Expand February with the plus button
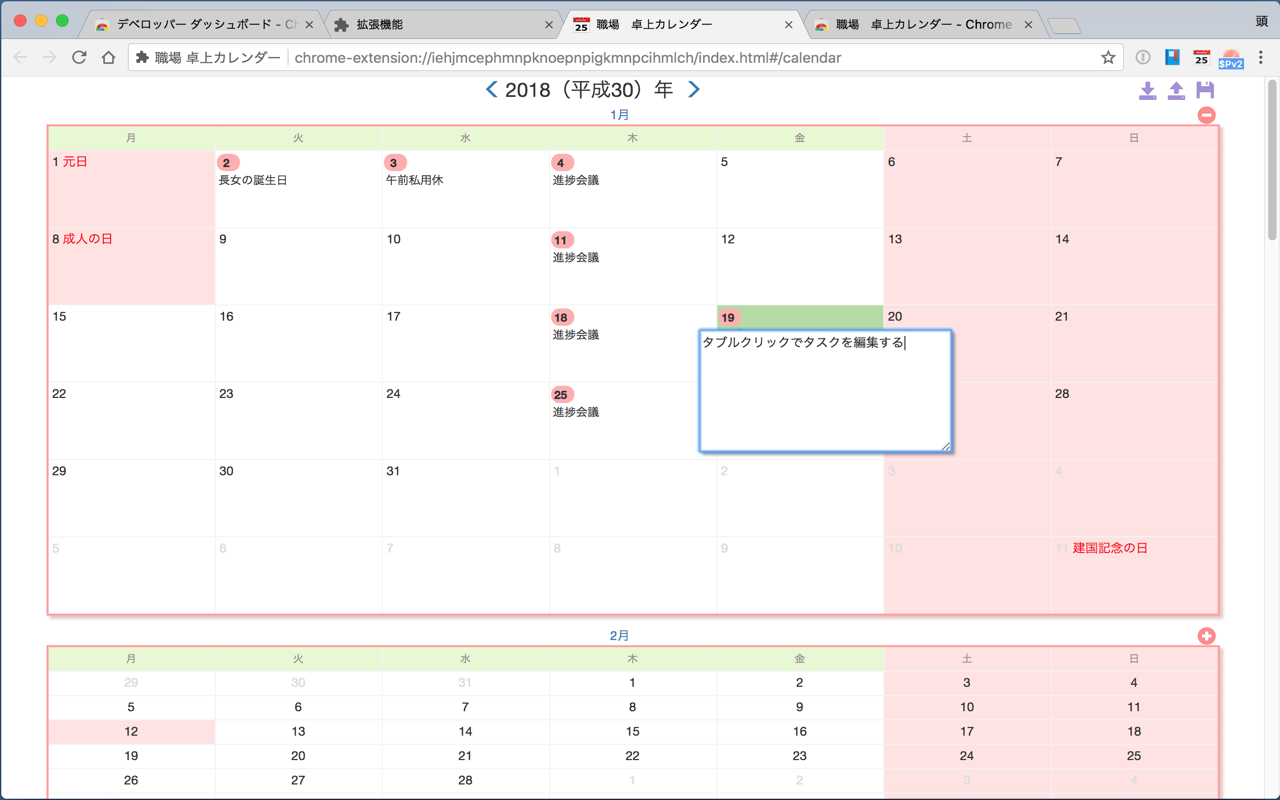The height and width of the screenshot is (800, 1280). click(x=1207, y=636)
